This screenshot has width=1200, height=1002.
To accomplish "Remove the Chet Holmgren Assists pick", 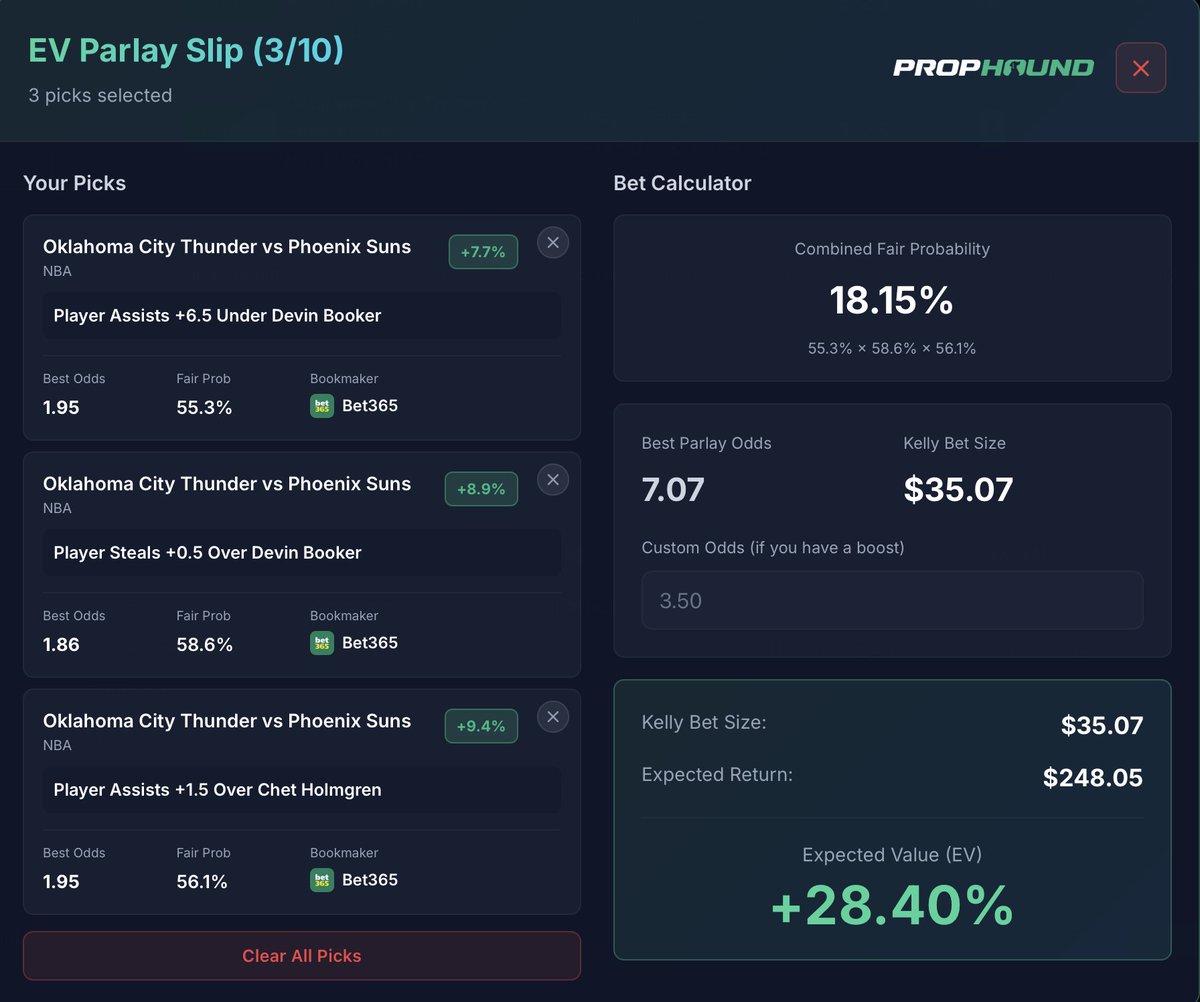I will pos(553,716).
